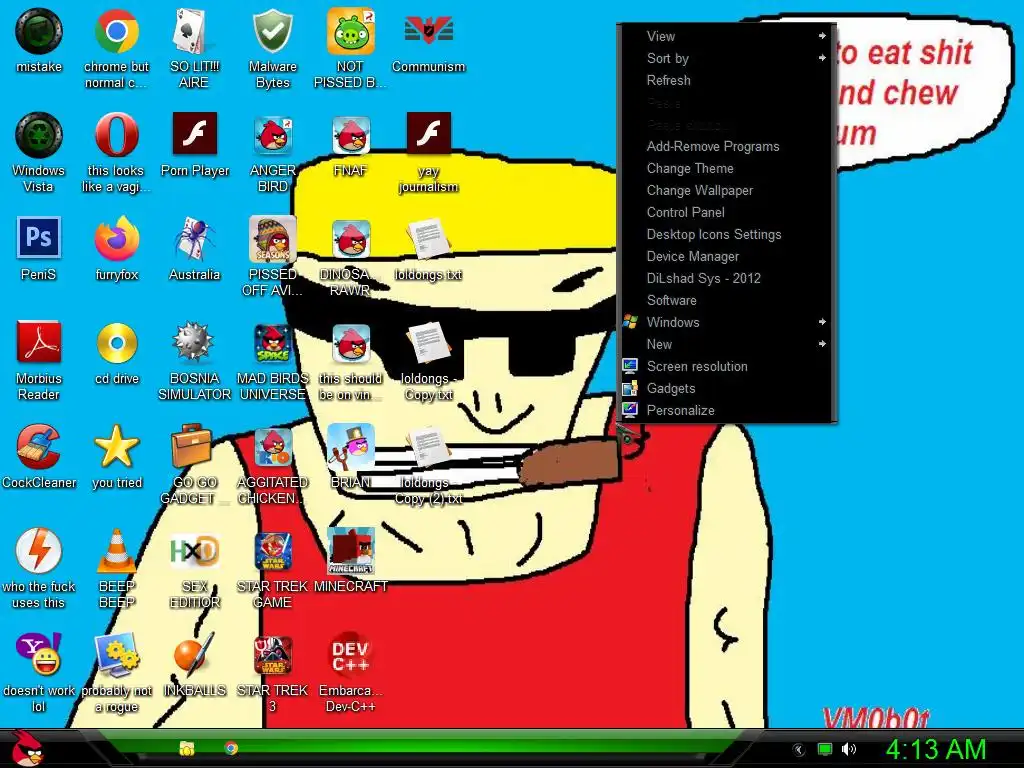
Task: Select the 'loldongs - Copy (2).txt' file
Action: [x=428, y=447]
